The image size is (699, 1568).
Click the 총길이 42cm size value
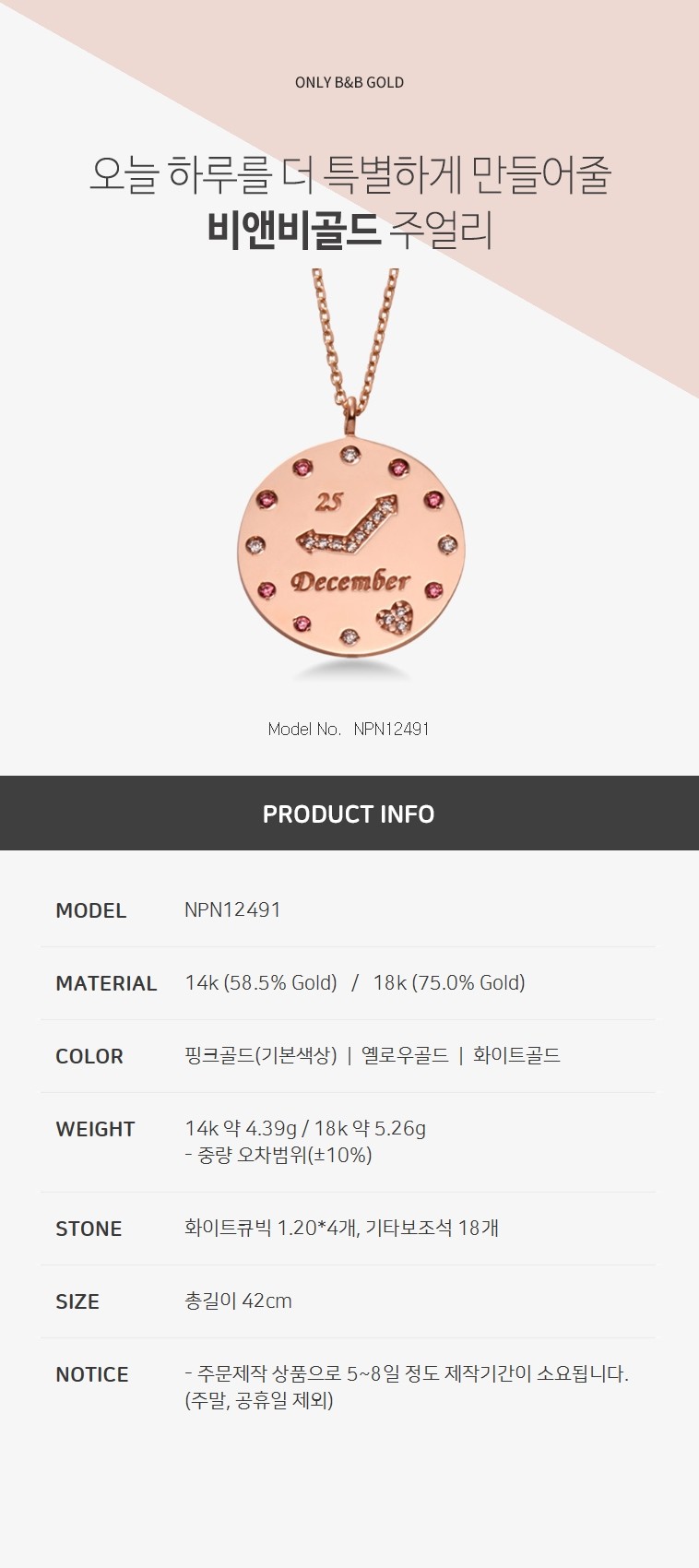point(238,1301)
